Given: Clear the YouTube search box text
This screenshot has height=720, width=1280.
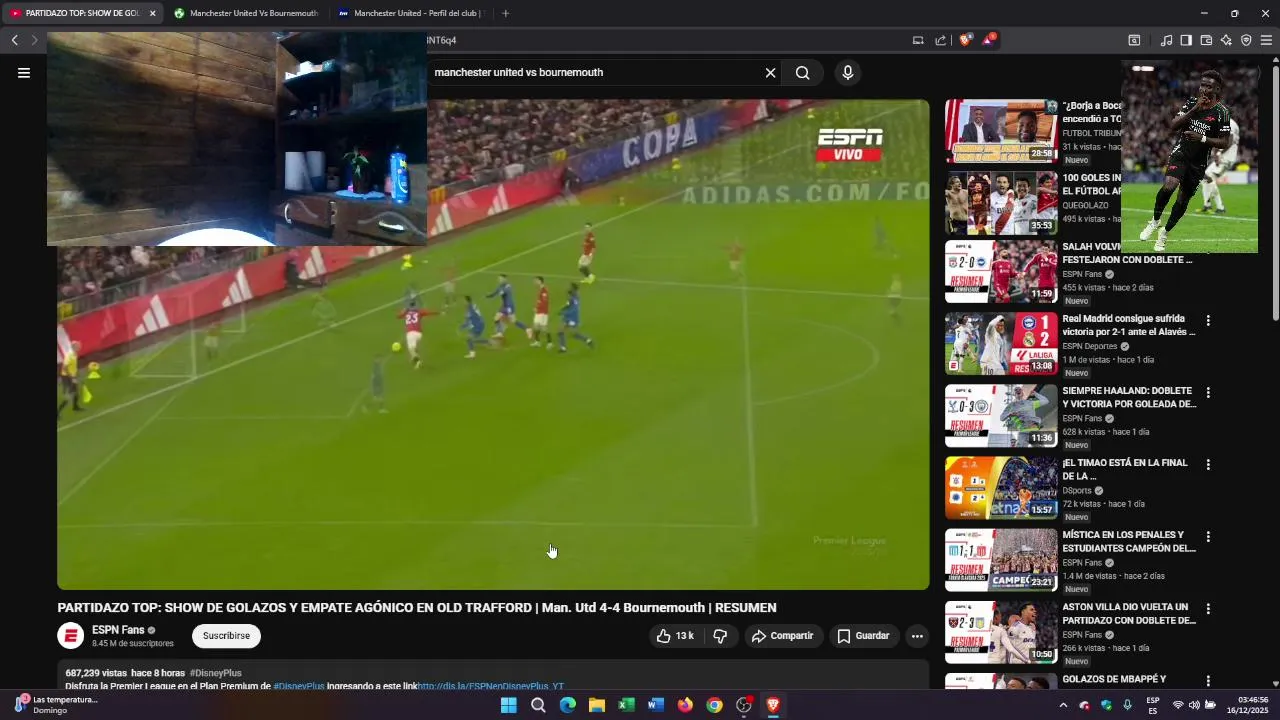Looking at the screenshot, I should [x=770, y=73].
